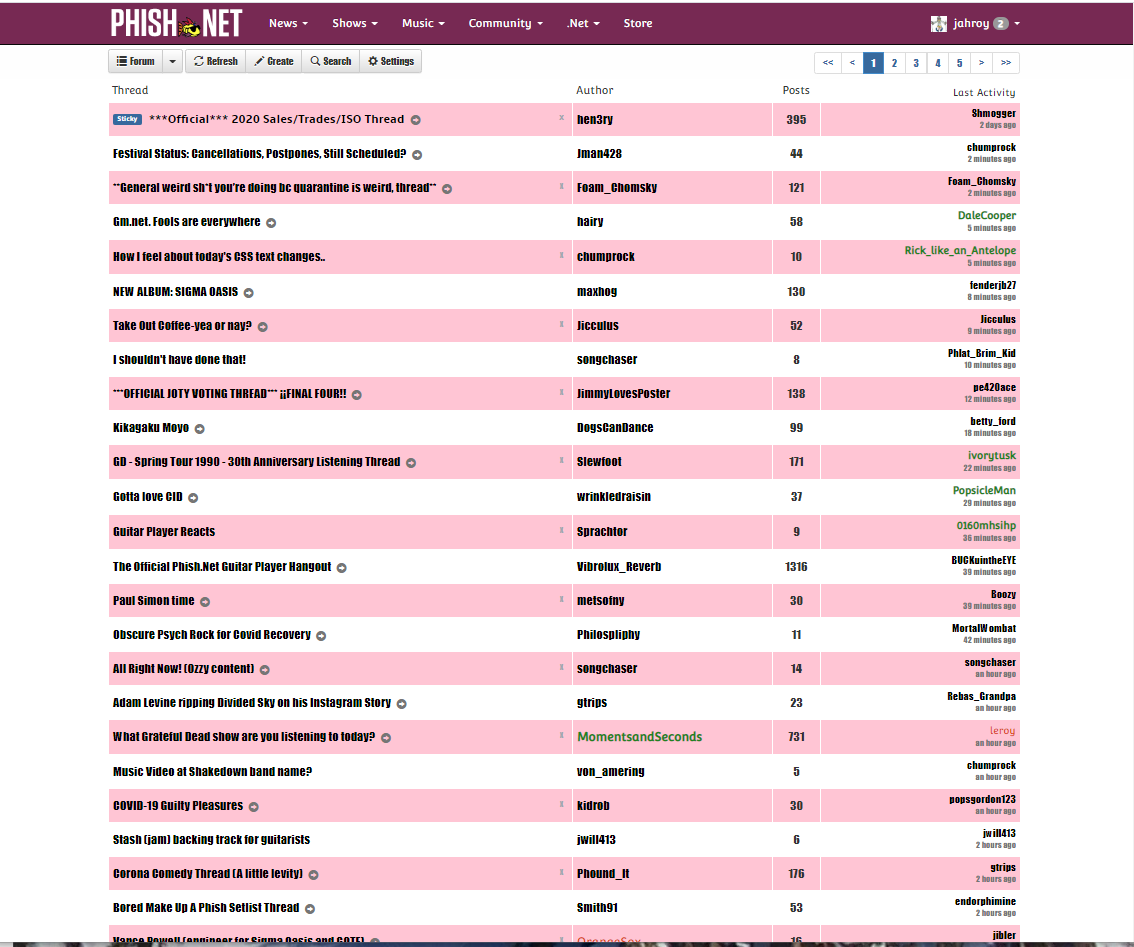The image size is (1134, 947).
Task: Click the small x on Guitar Player Reacts row
Action: point(561,529)
